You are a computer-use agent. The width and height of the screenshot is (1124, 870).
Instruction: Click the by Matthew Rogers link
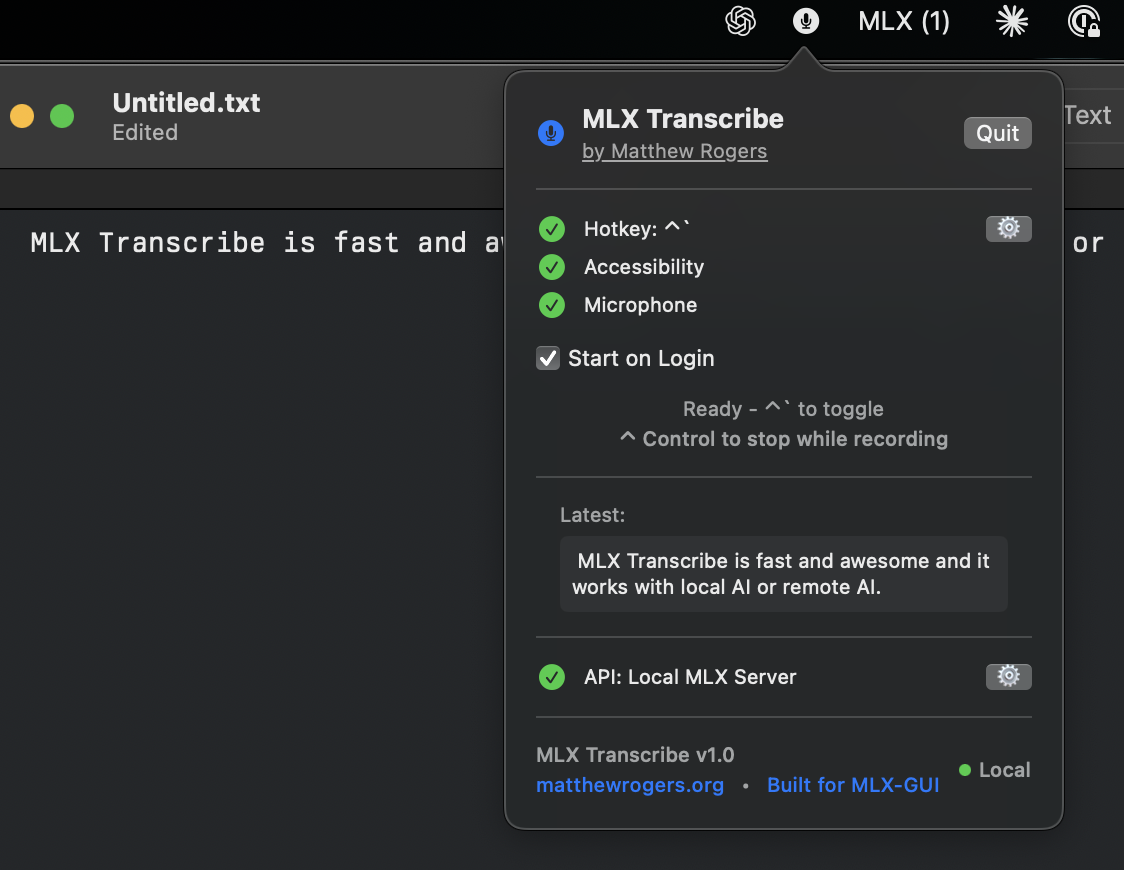pos(674,151)
